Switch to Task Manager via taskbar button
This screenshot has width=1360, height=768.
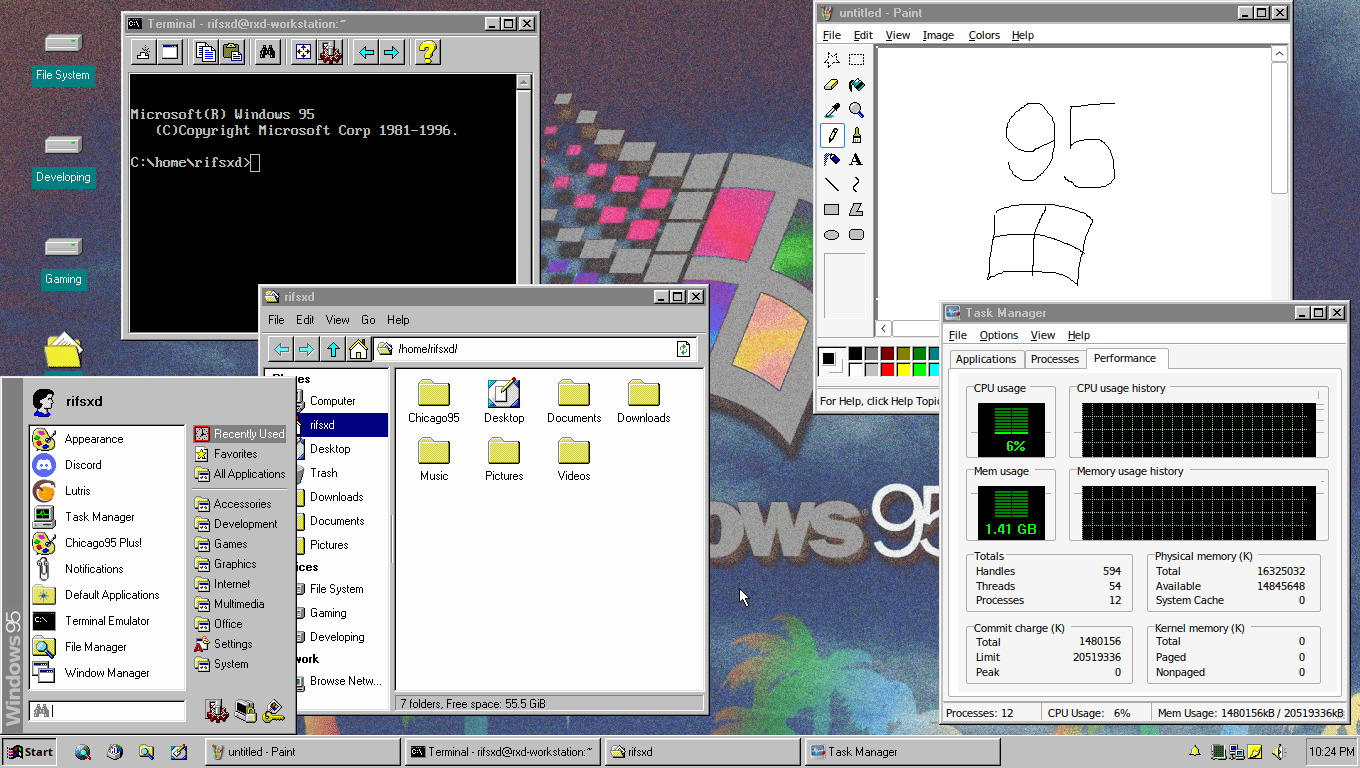(x=903, y=752)
